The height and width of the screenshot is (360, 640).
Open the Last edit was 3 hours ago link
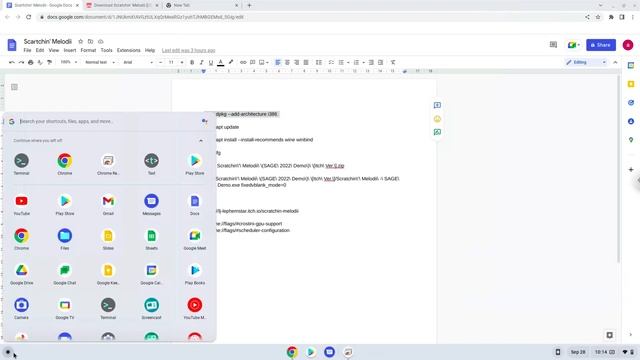188,50
